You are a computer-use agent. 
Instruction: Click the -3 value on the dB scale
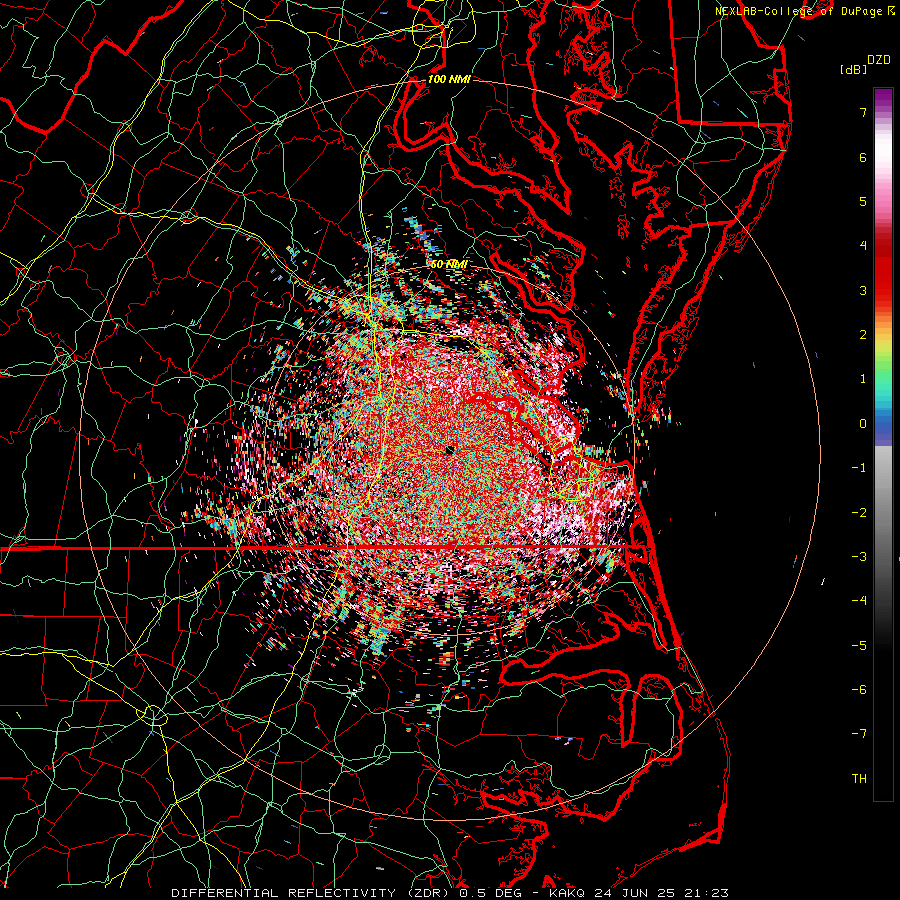click(x=859, y=557)
